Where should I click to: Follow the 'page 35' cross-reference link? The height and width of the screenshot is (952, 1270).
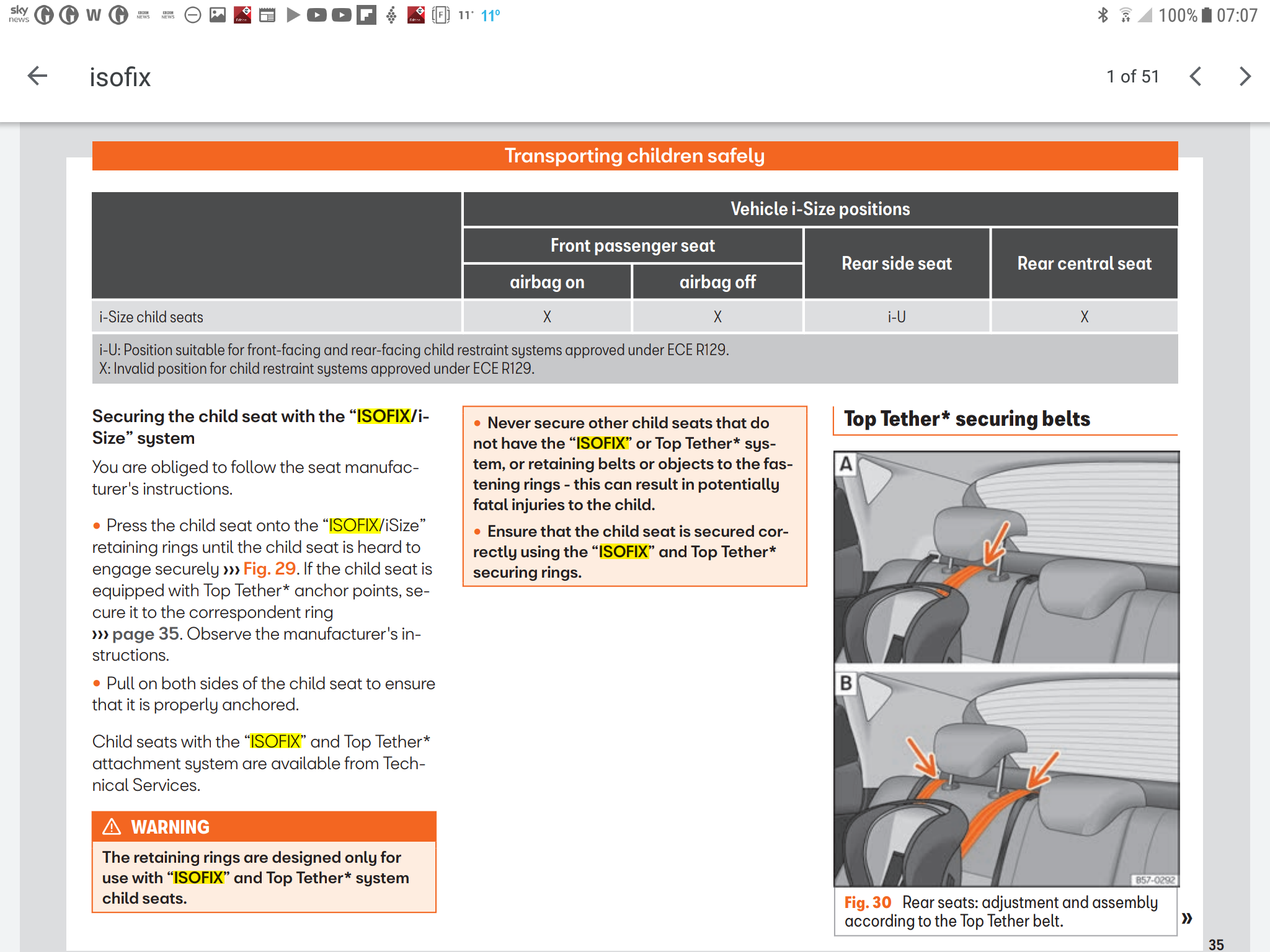(x=146, y=633)
